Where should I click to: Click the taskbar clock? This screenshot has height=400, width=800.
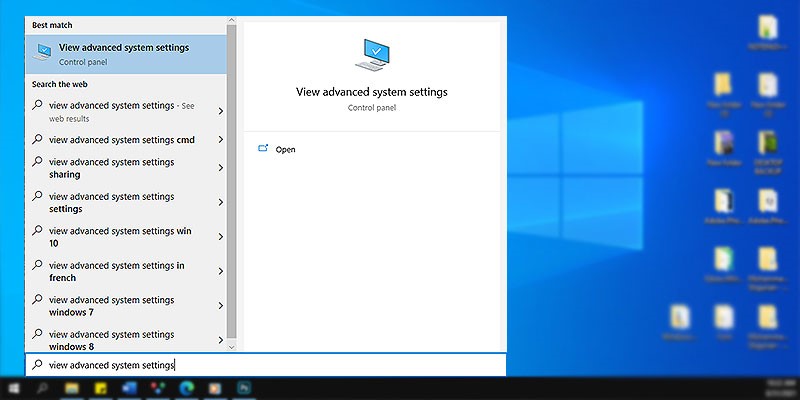click(x=779, y=388)
